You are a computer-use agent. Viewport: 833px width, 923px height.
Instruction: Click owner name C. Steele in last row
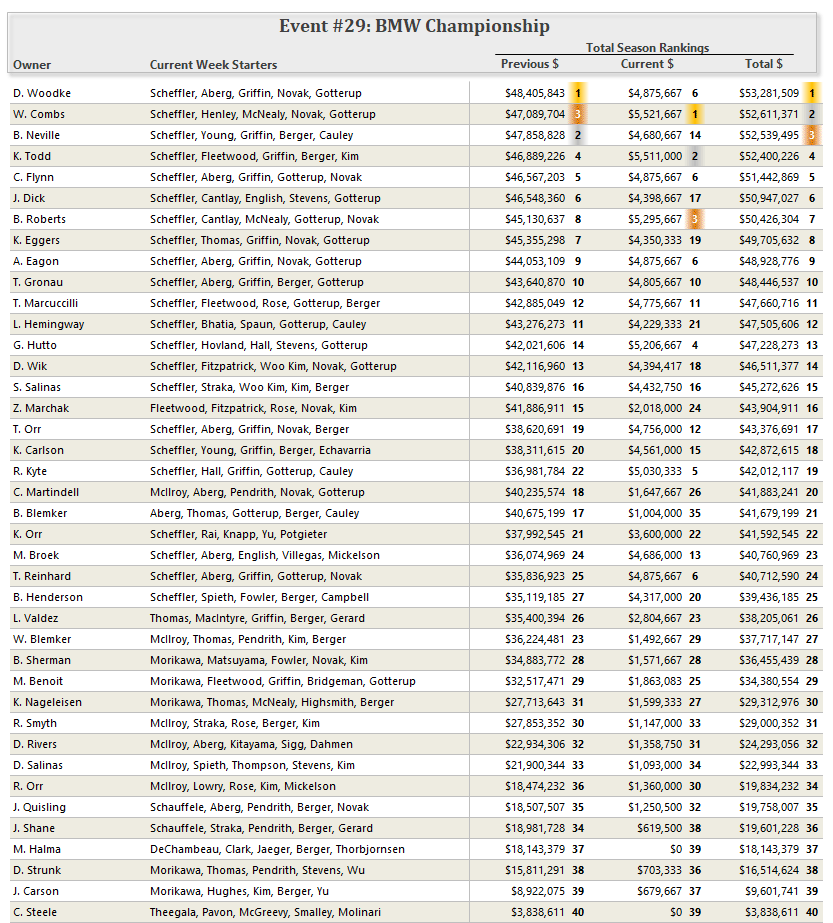pos(35,912)
